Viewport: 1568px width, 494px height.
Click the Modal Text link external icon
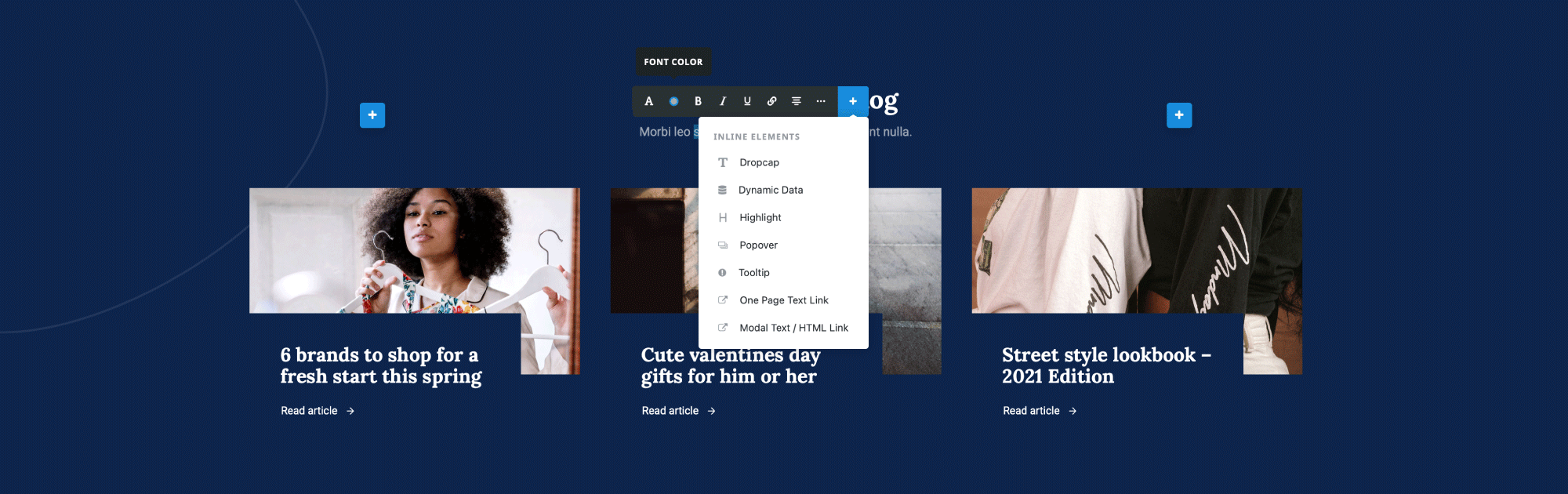(723, 327)
